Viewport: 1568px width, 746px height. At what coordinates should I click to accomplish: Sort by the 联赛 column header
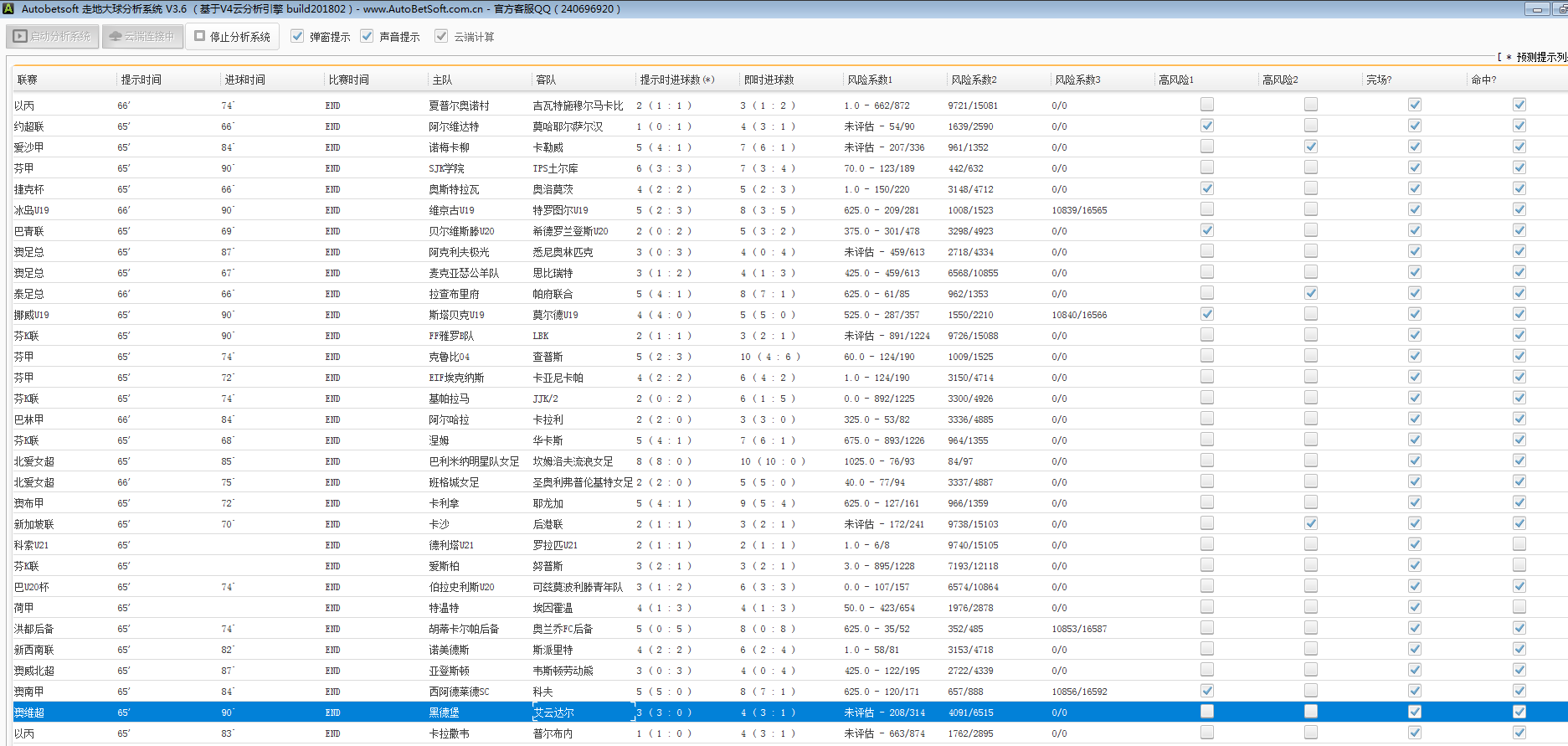28,80
